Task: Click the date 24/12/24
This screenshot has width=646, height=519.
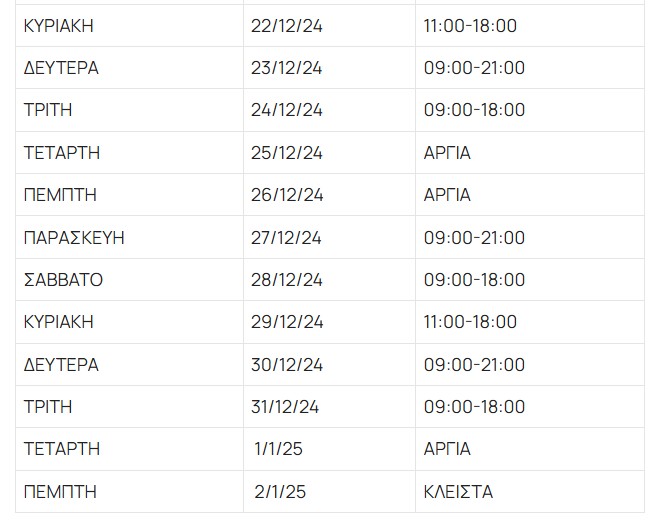Action: 287,110
